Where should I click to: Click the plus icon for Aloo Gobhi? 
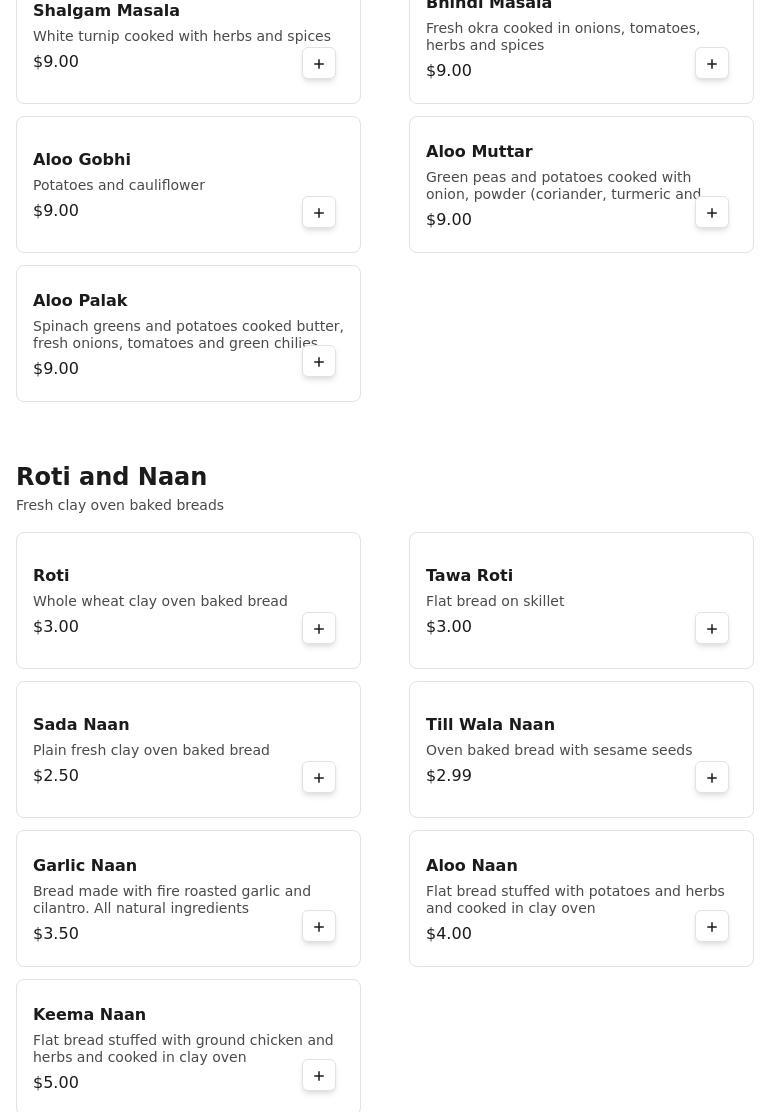[319, 213]
